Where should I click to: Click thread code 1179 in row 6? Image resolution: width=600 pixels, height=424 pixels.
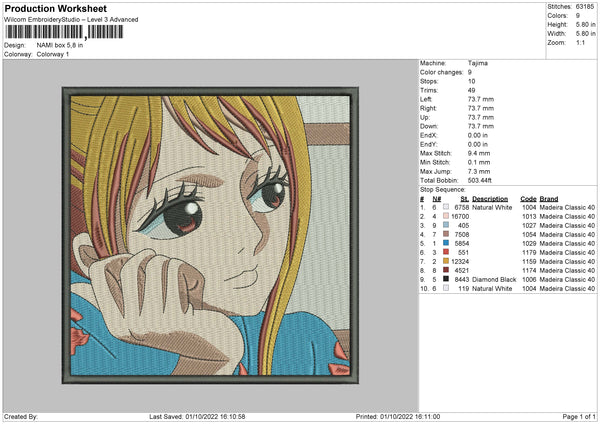pos(529,252)
